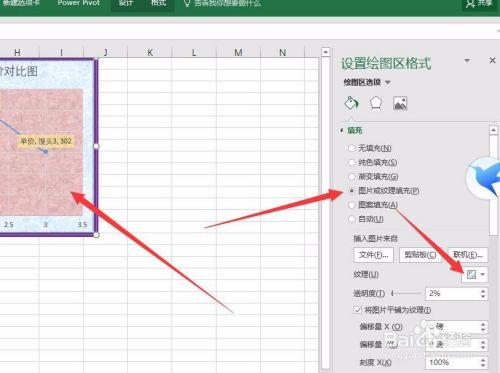Select column header H
This screenshot has width=500, height=373.
pyautogui.click(x=17, y=52)
